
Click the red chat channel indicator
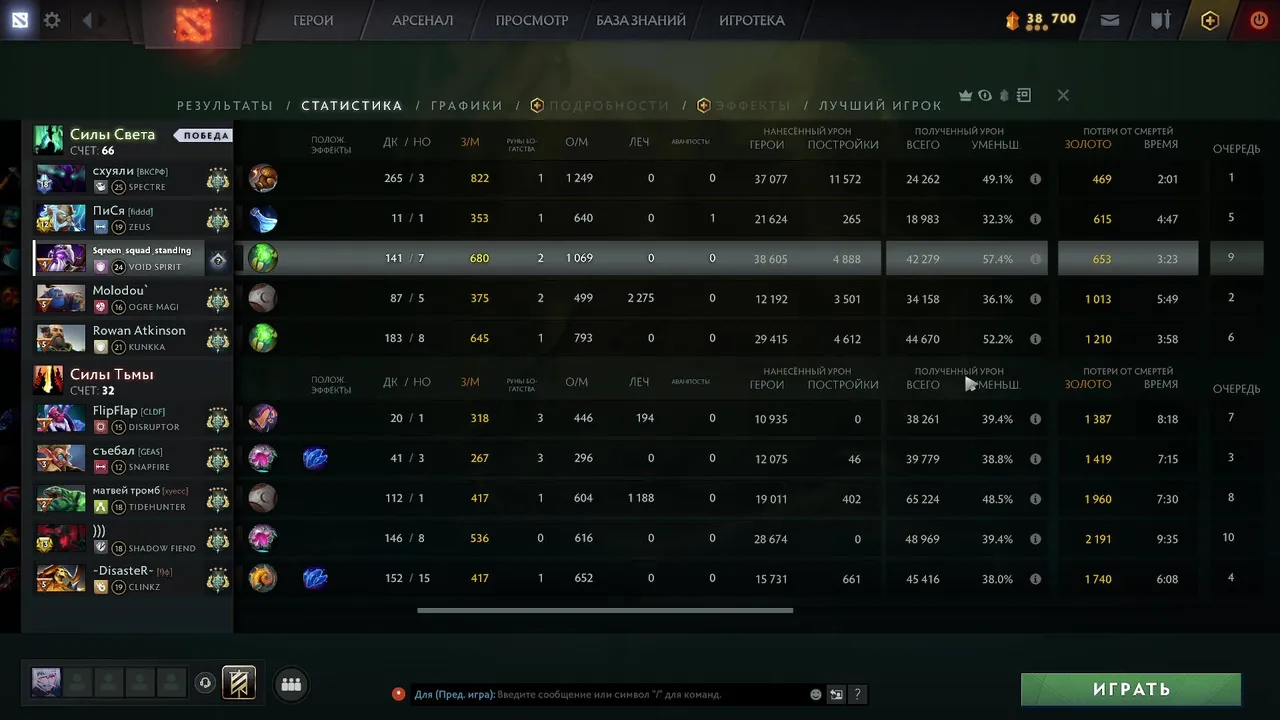tap(398, 693)
